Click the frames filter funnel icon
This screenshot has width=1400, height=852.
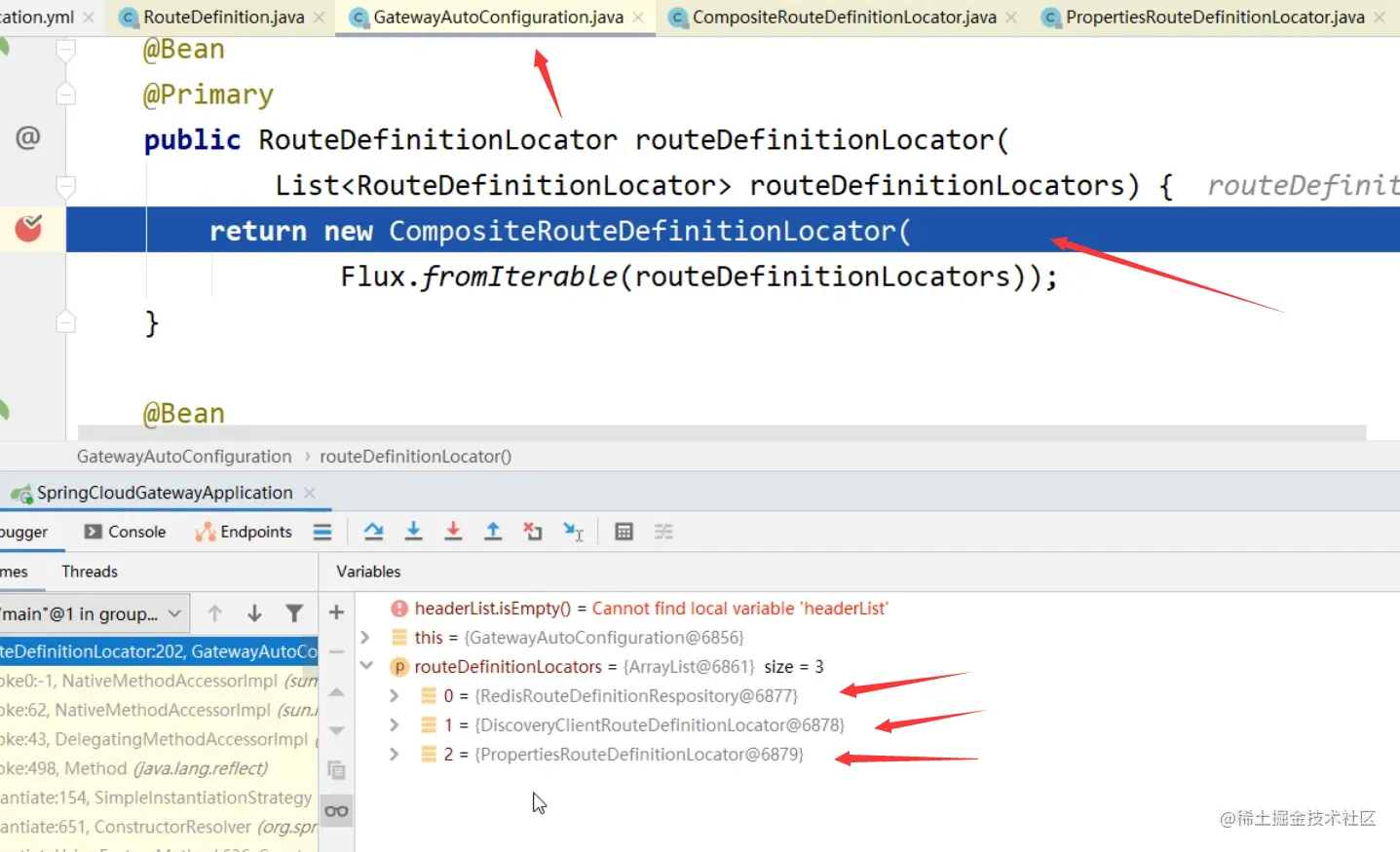[x=294, y=613]
